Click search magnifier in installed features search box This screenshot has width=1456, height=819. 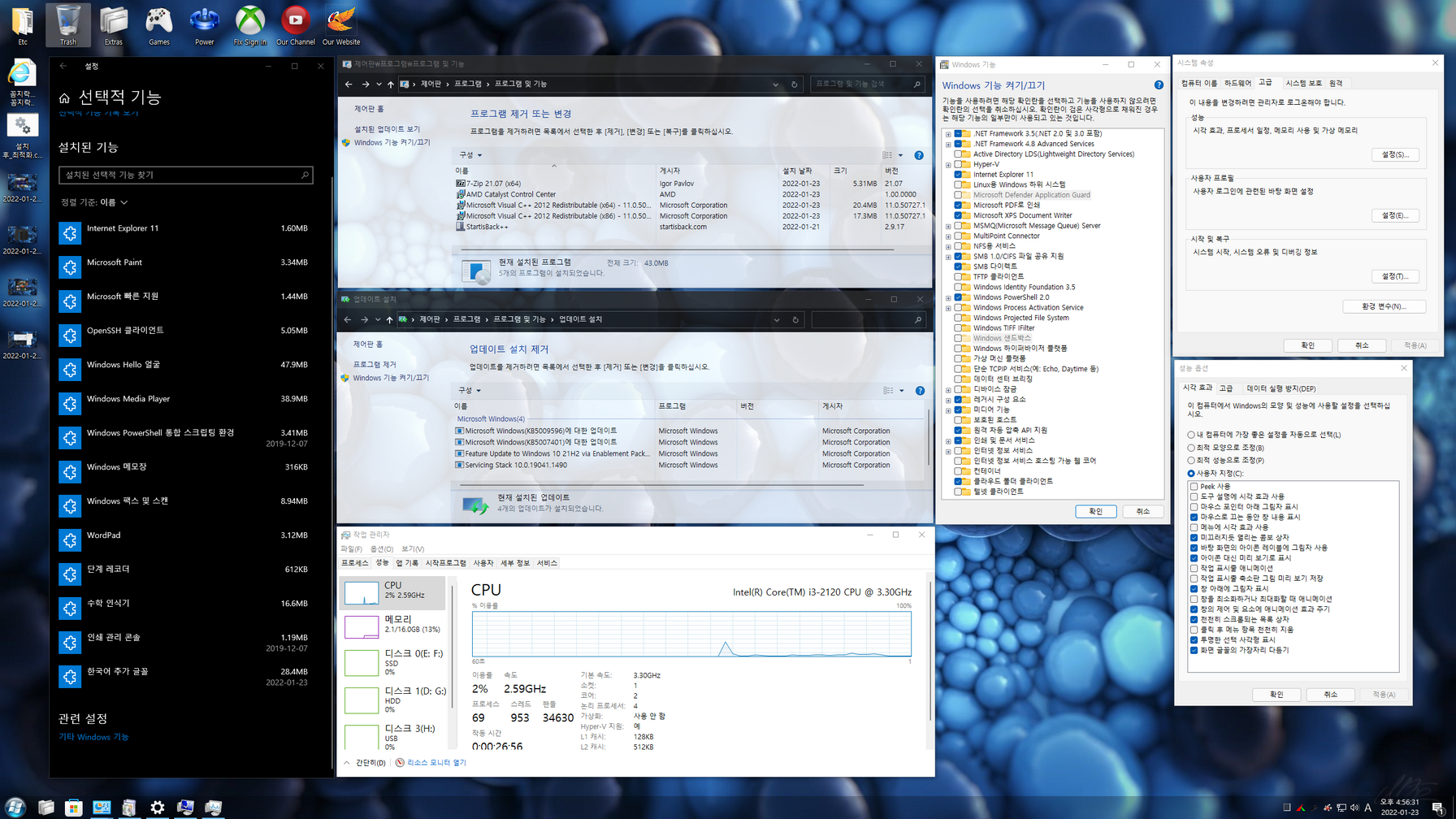[x=305, y=175]
